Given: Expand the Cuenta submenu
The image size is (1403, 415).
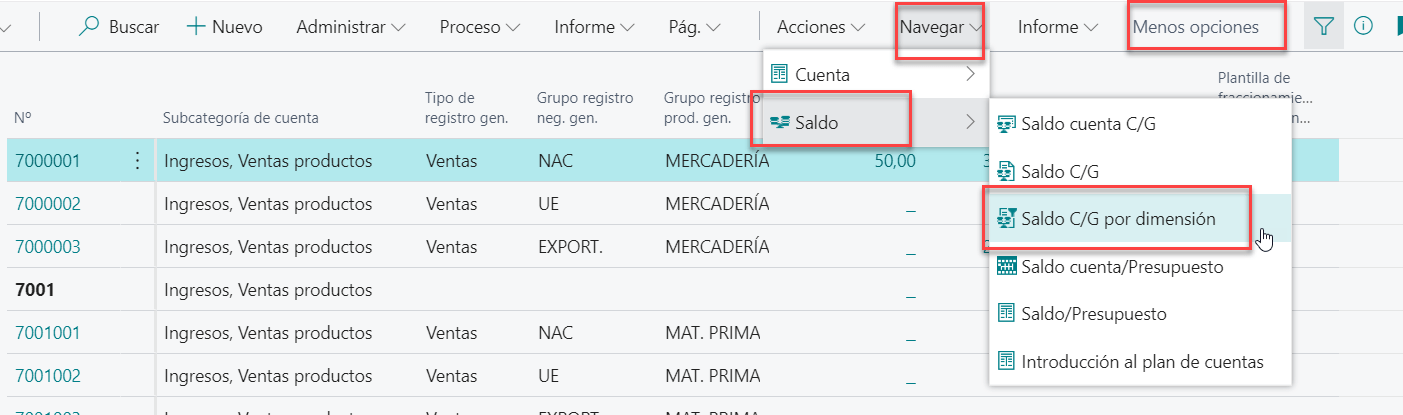Looking at the screenshot, I should tap(875, 74).
